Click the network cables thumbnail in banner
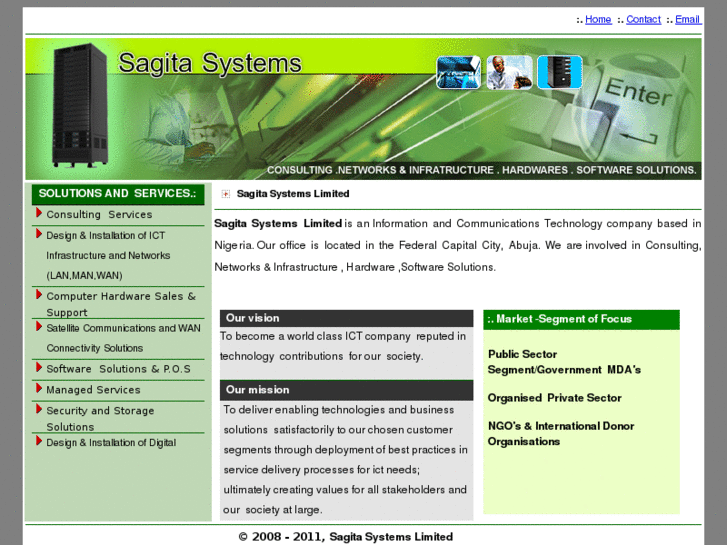Screen dimensions: 727x545 458,72
